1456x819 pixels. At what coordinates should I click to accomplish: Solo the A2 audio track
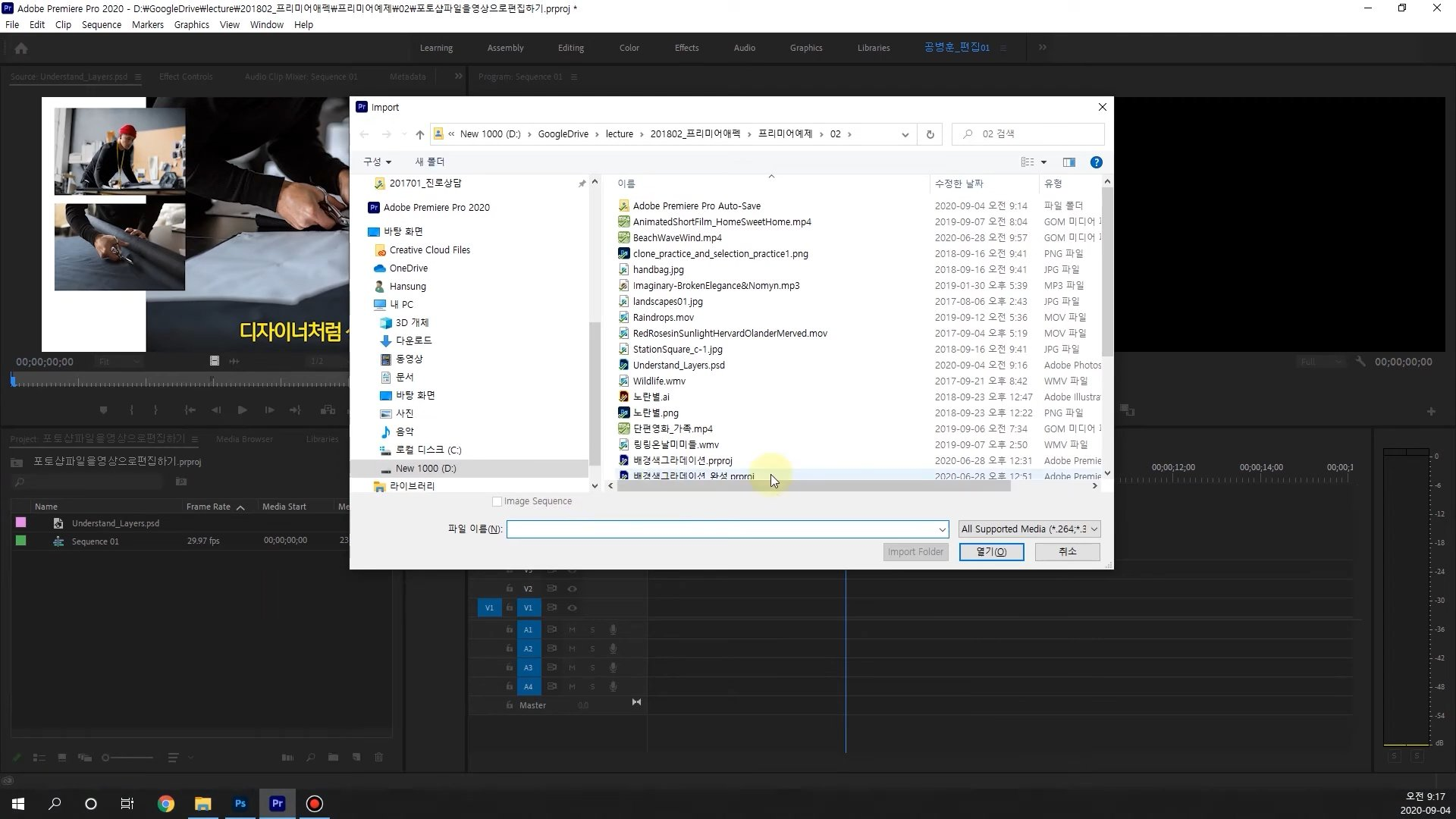pyautogui.click(x=592, y=649)
